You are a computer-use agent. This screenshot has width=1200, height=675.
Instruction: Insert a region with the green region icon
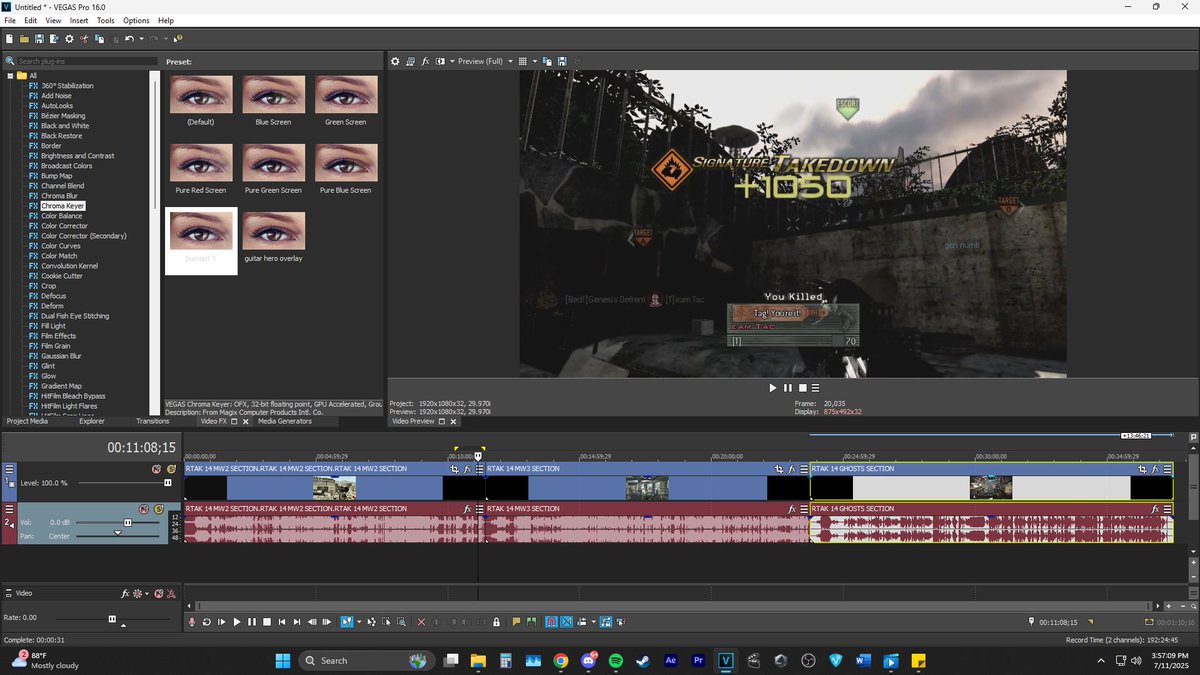pyautogui.click(x=530, y=621)
